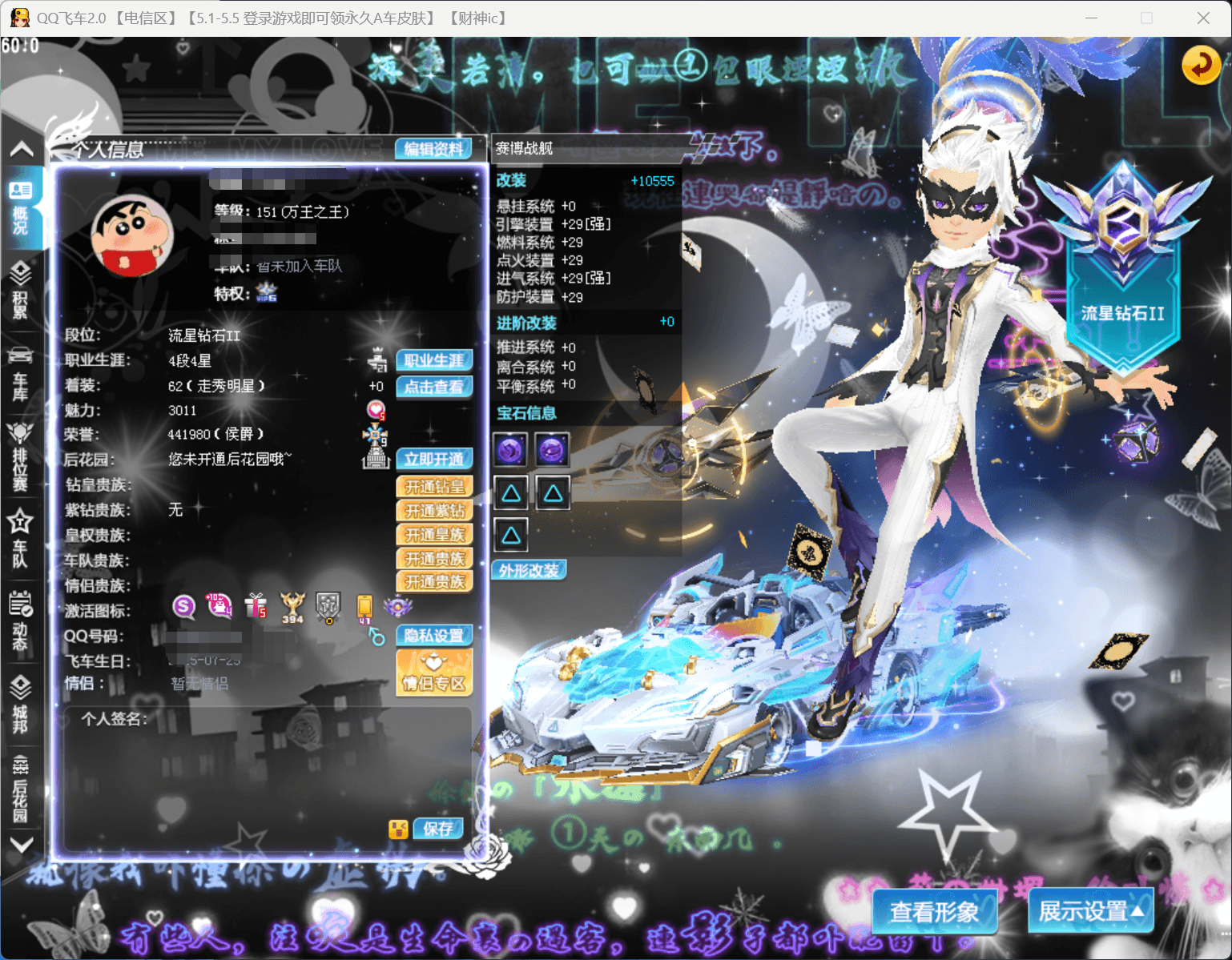Click the pink +10 activated icon

pyautogui.click(x=219, y=606)
